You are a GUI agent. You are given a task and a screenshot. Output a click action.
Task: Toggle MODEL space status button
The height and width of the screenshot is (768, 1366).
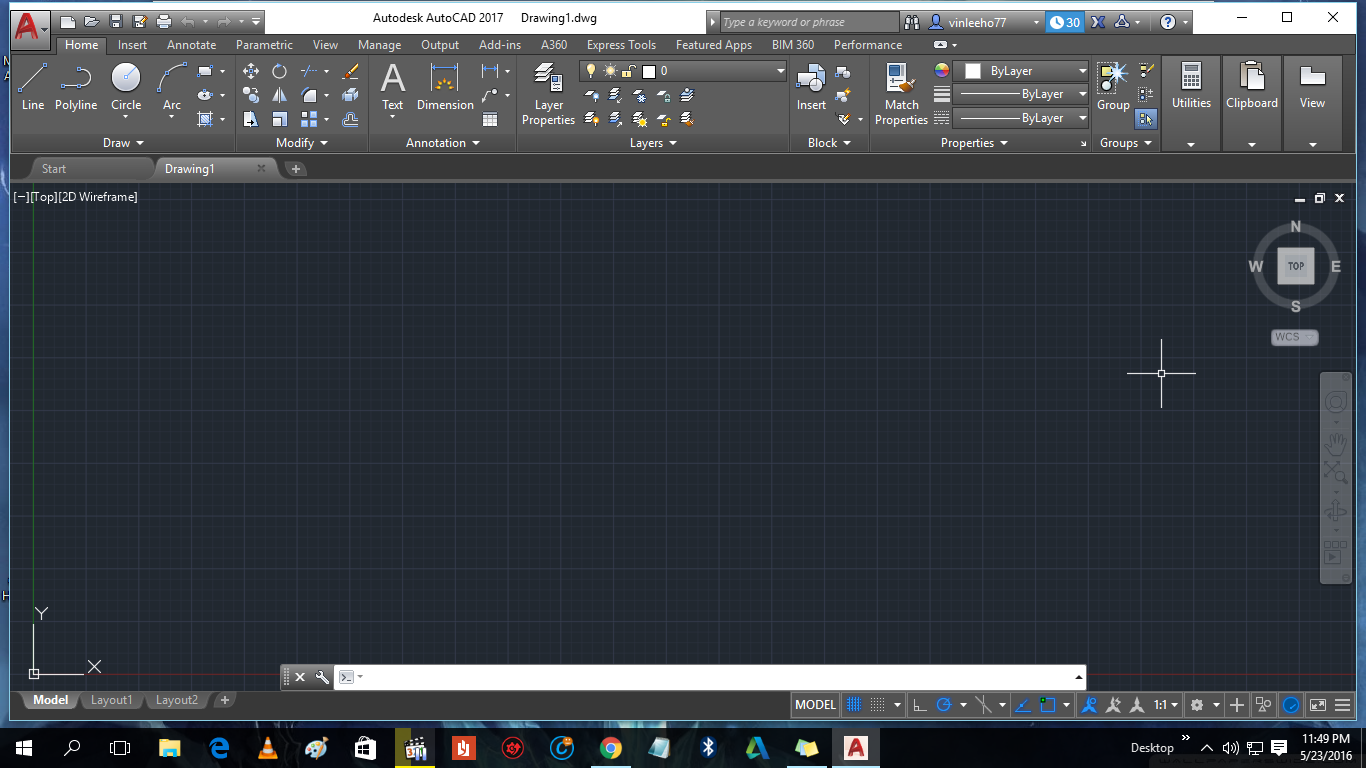815,705
